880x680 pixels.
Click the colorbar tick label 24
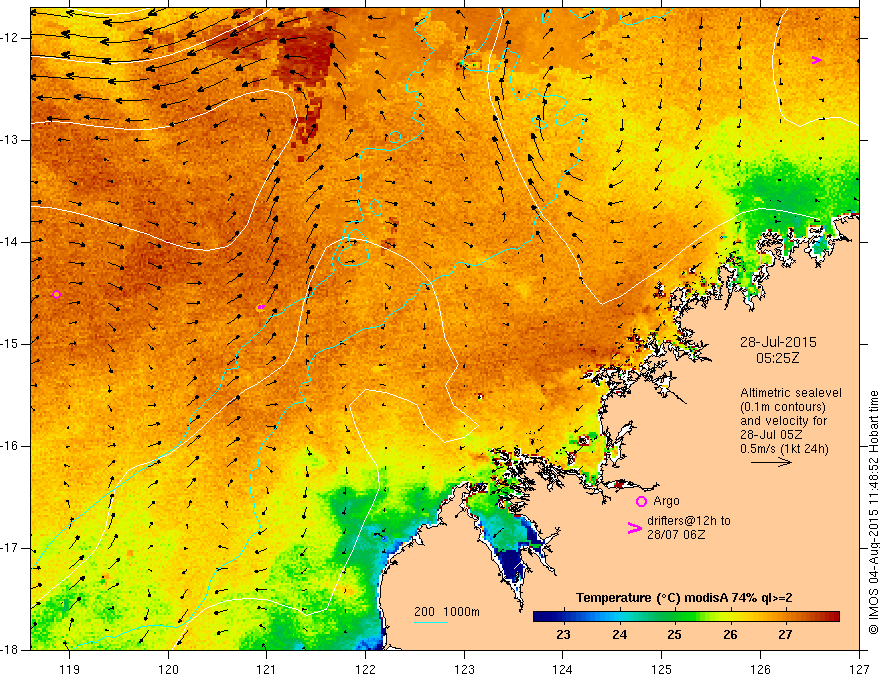point(619,635)
